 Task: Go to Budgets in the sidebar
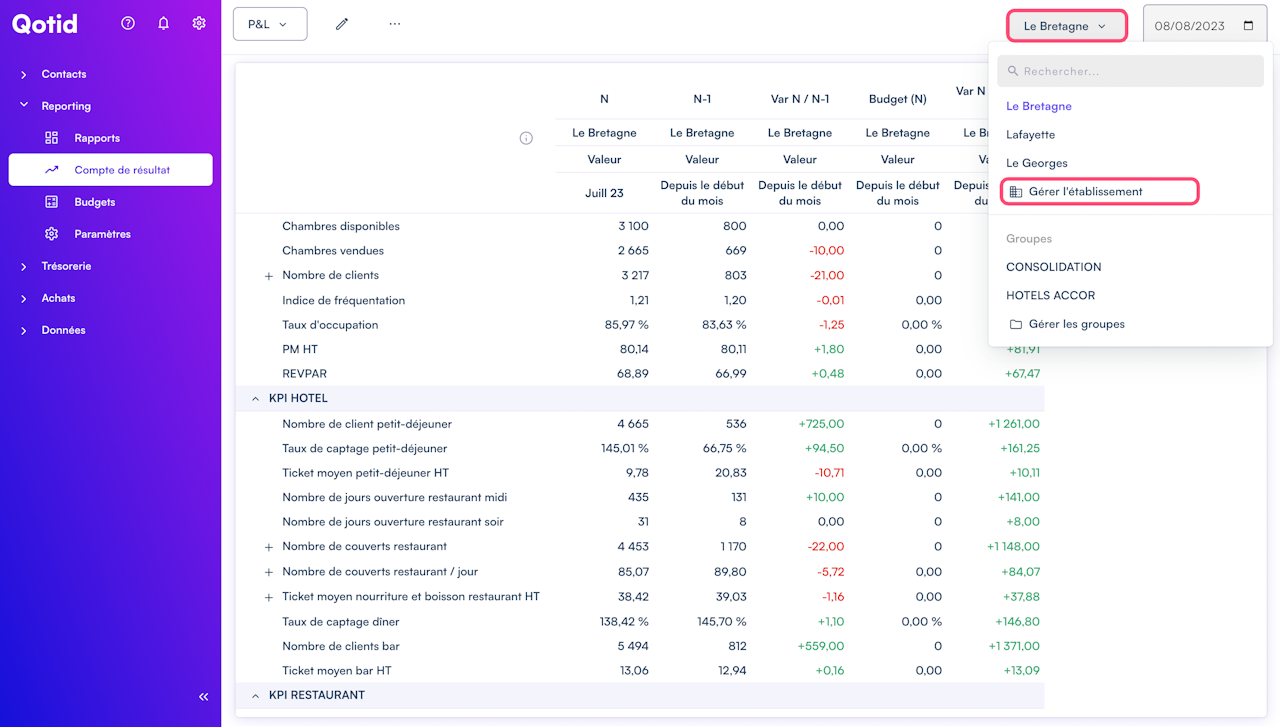click(x=95, y=202)
